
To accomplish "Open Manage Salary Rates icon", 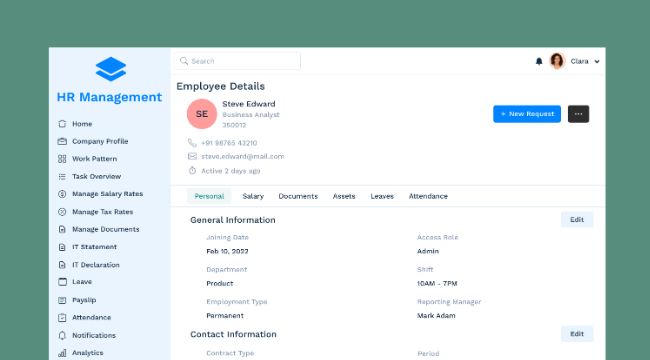I will 62,194.
